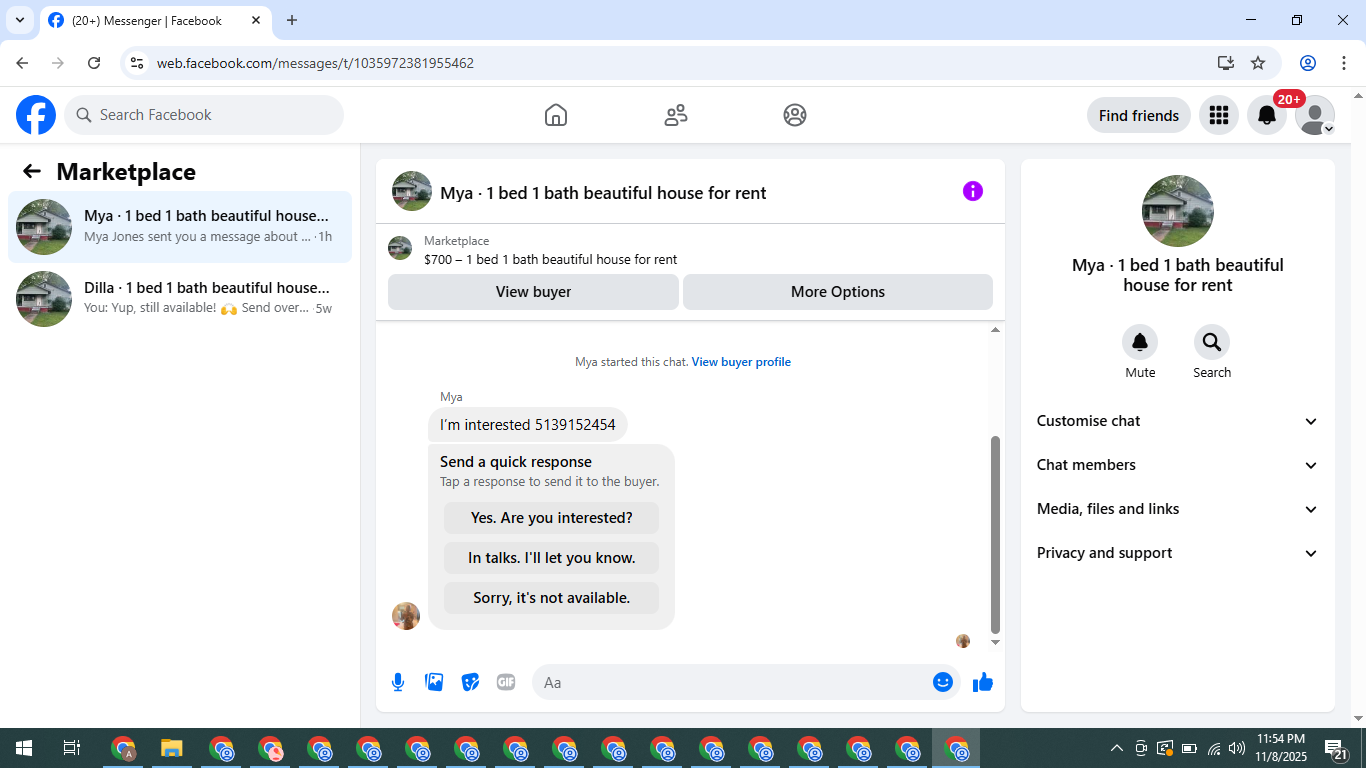Image resolution: width=1366 pixels, height=768 pixels.
Task: Click the chat scrollbar thumb
Action: click(x=995, y=535)
